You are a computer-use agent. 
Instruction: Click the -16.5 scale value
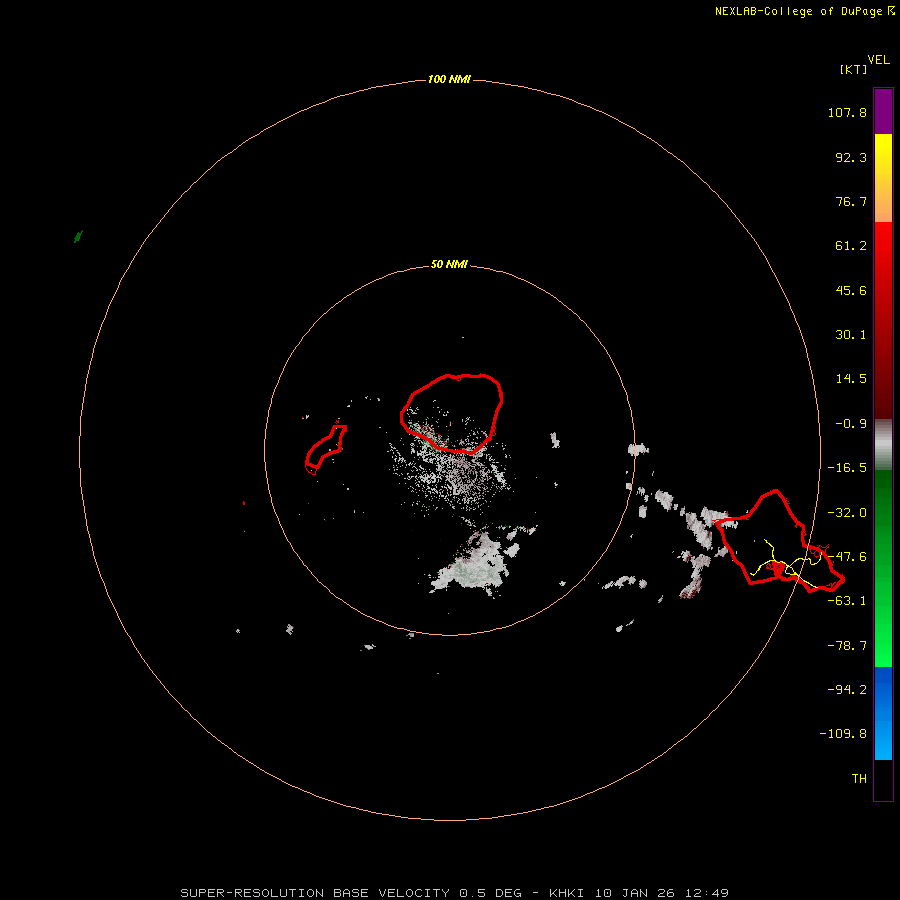pyautogui.click(x=847, y=468)
